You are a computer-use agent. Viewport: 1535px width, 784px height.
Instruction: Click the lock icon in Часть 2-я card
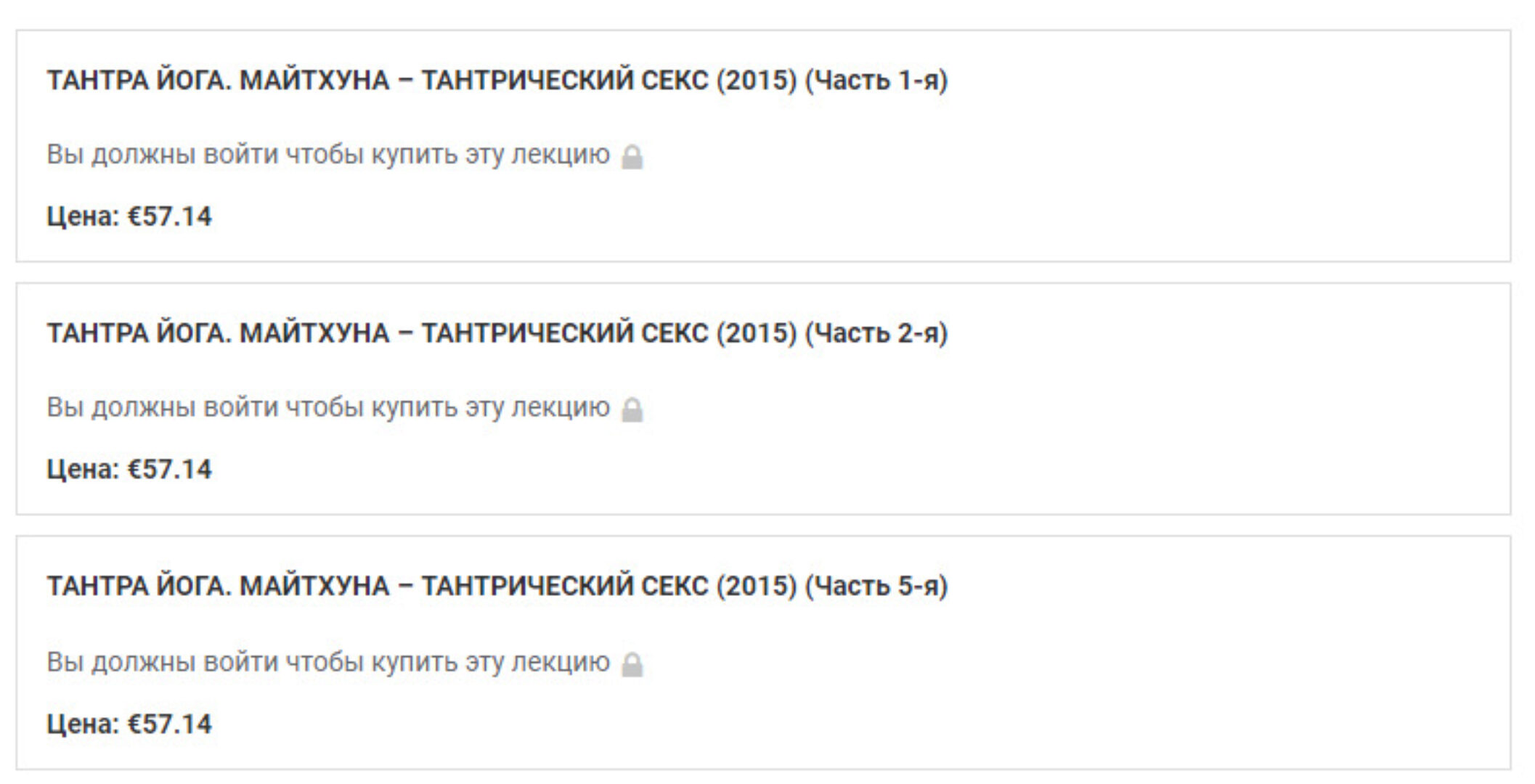(632, 409)
